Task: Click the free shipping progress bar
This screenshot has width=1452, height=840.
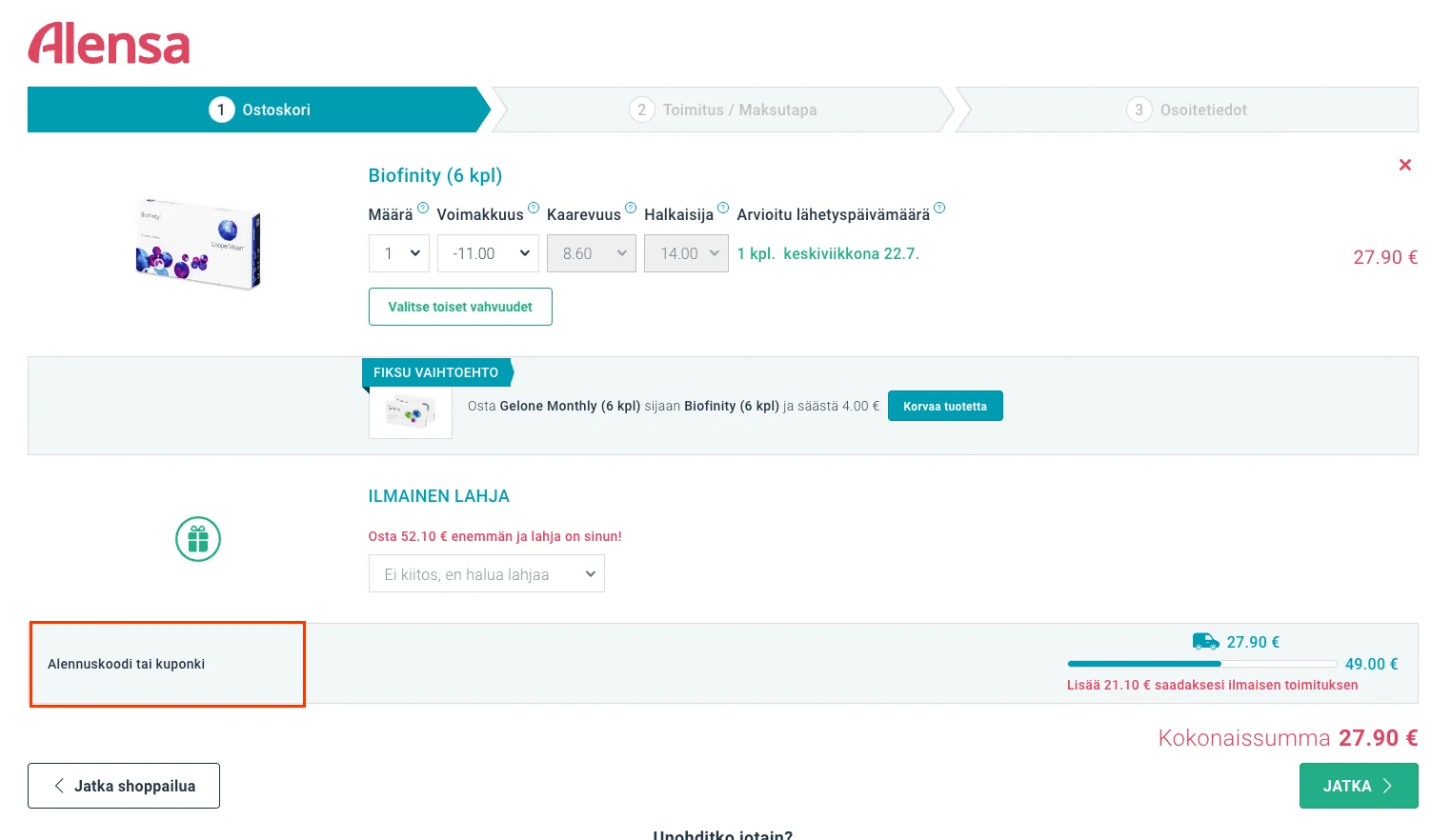Action: click(x=1202, y=664)
